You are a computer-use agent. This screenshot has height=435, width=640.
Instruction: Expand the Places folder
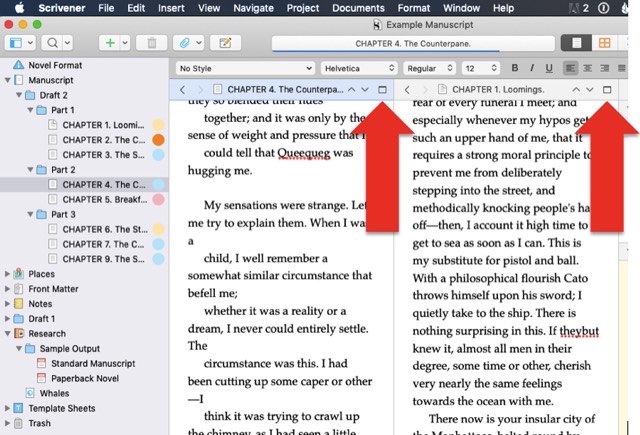(7, 274)
